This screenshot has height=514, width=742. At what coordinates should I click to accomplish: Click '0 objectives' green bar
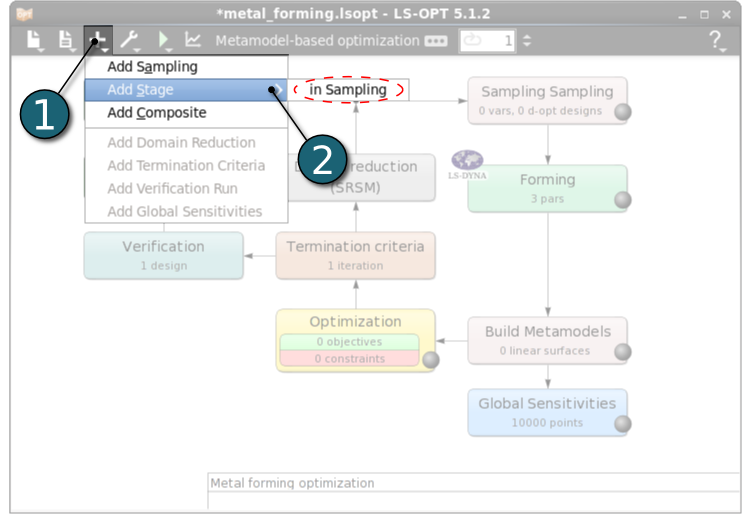[x=349, y=342]
